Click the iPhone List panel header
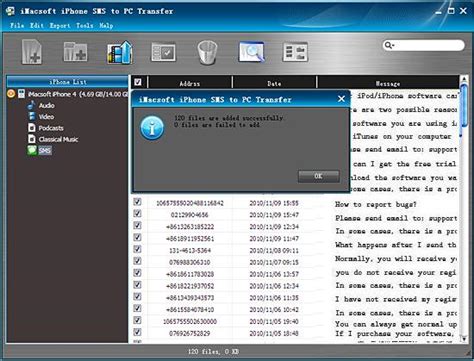 68,82
